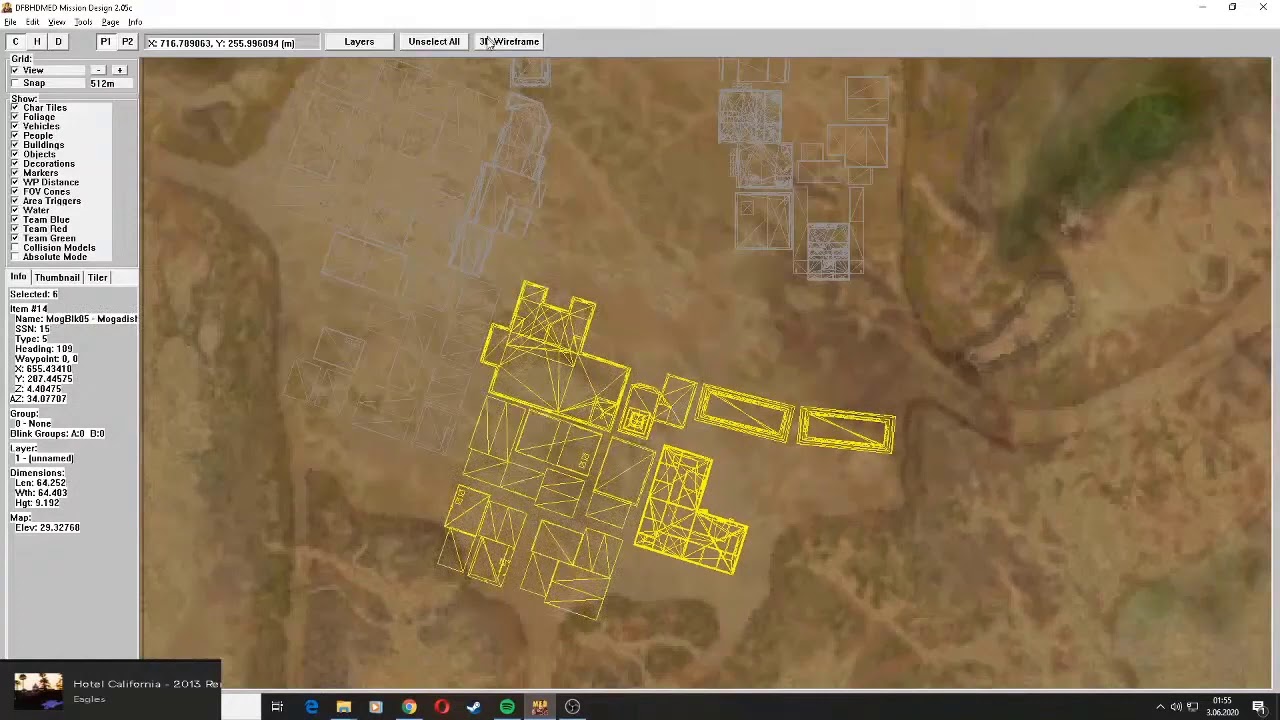Click 'Len: 64.252' dimension text

(x=40, y=483)
